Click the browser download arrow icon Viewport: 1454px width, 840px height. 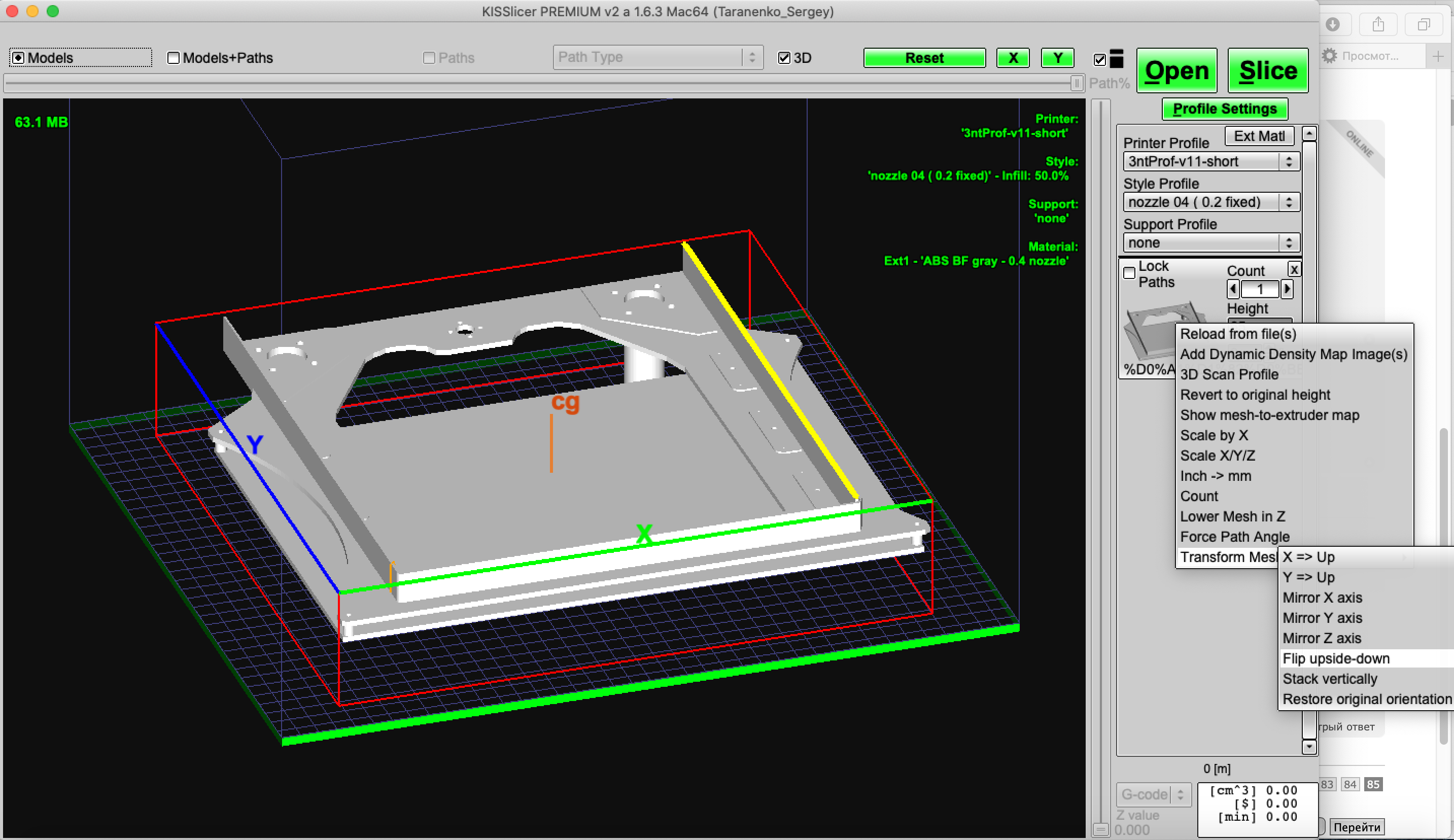[x=1333, y=24]
